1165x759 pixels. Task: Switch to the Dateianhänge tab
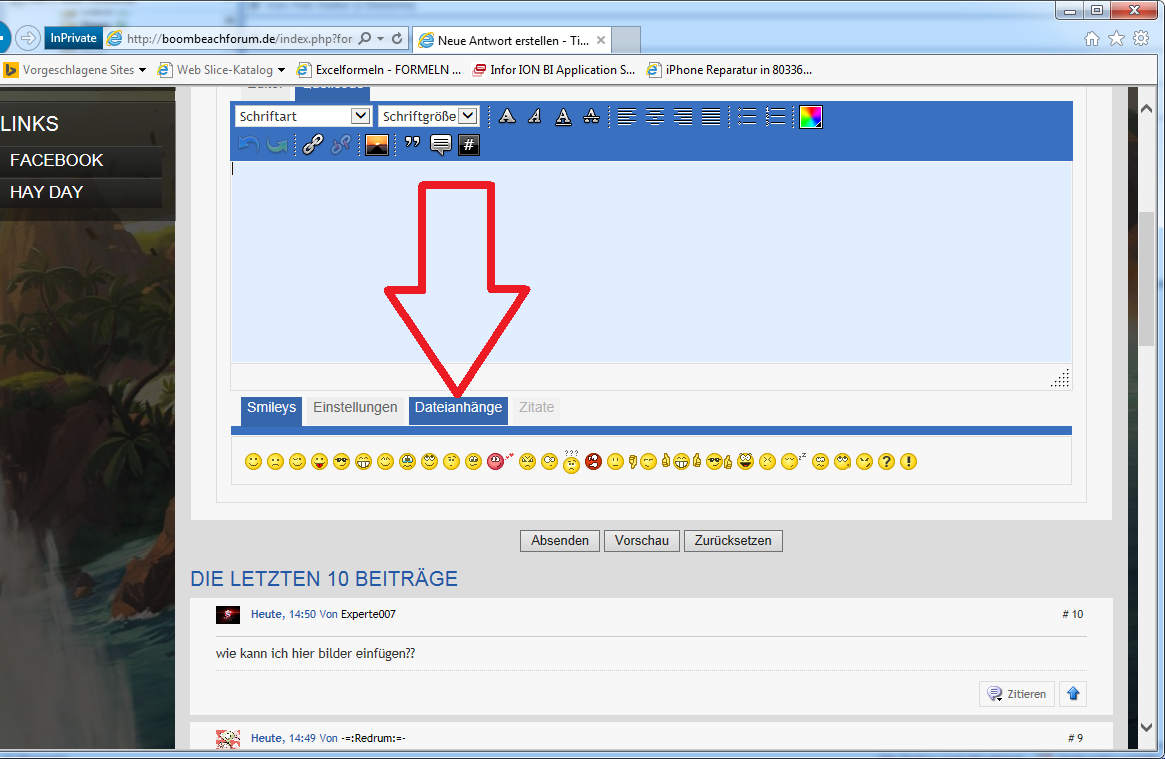coord(458,408)
